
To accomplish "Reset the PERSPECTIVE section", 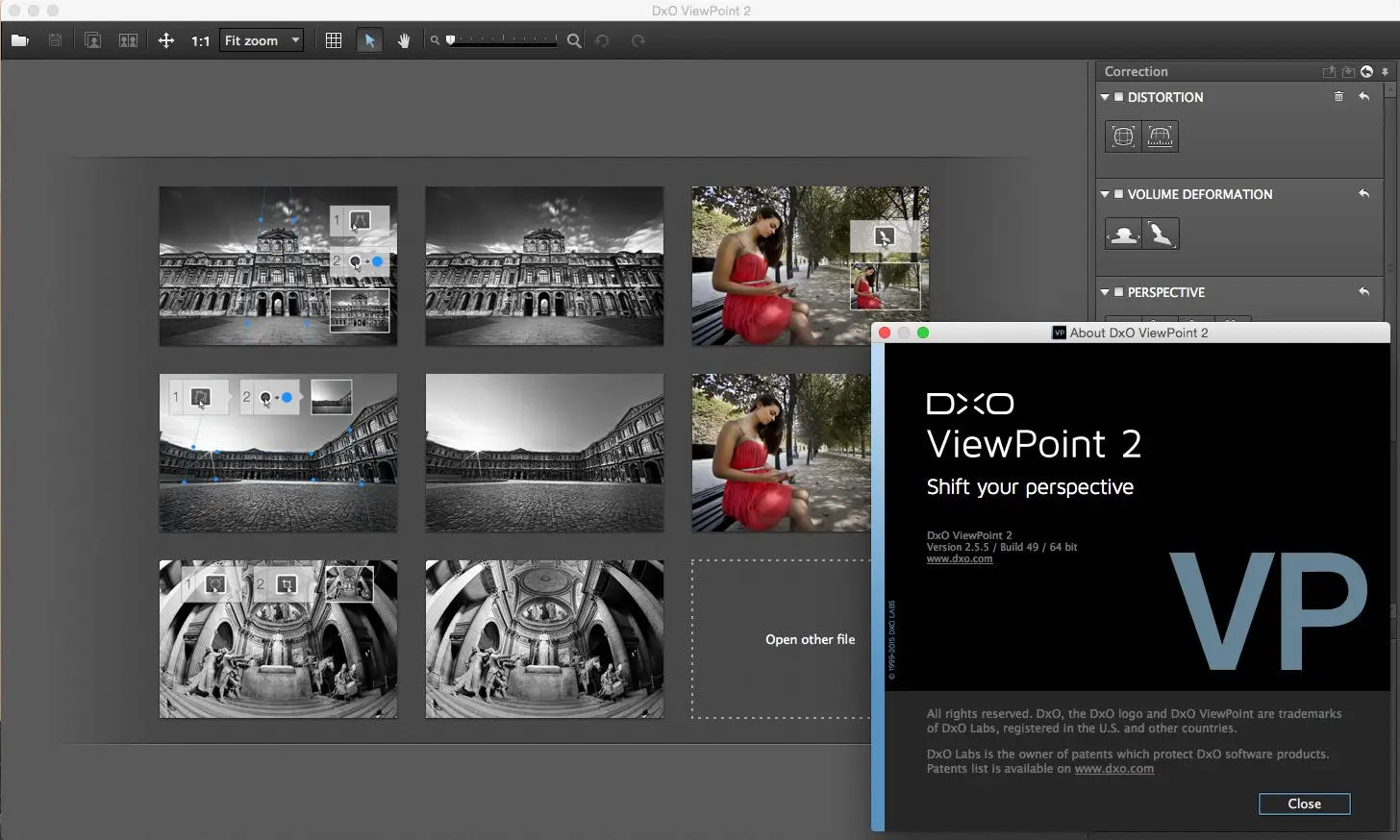I will (x=1363, y=291).
